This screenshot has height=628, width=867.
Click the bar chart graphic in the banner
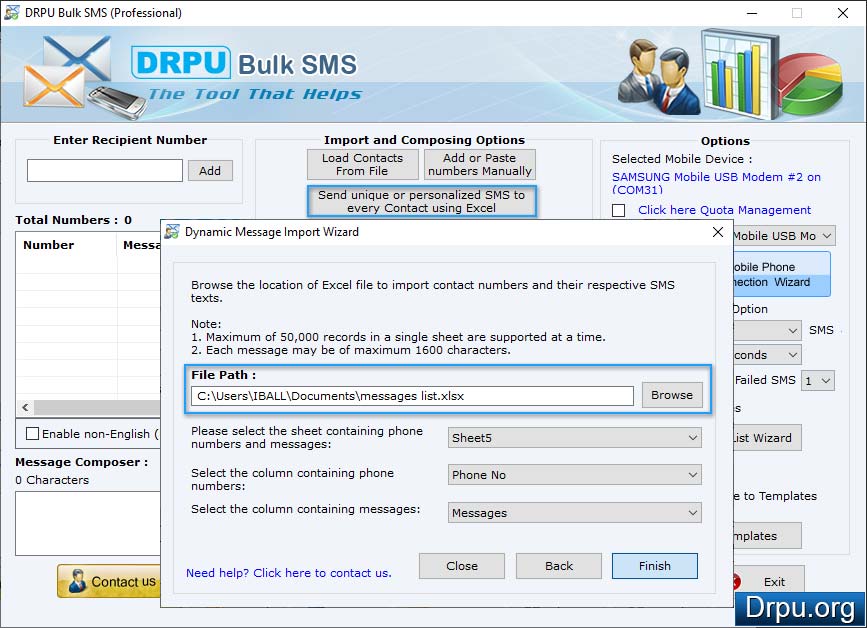pos(739,73)
